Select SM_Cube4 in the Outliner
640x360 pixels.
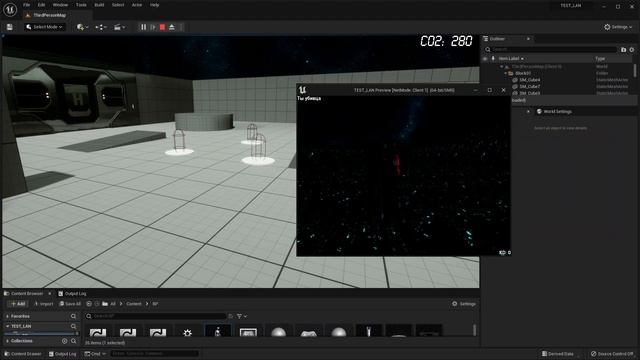(x=530, y=80)
